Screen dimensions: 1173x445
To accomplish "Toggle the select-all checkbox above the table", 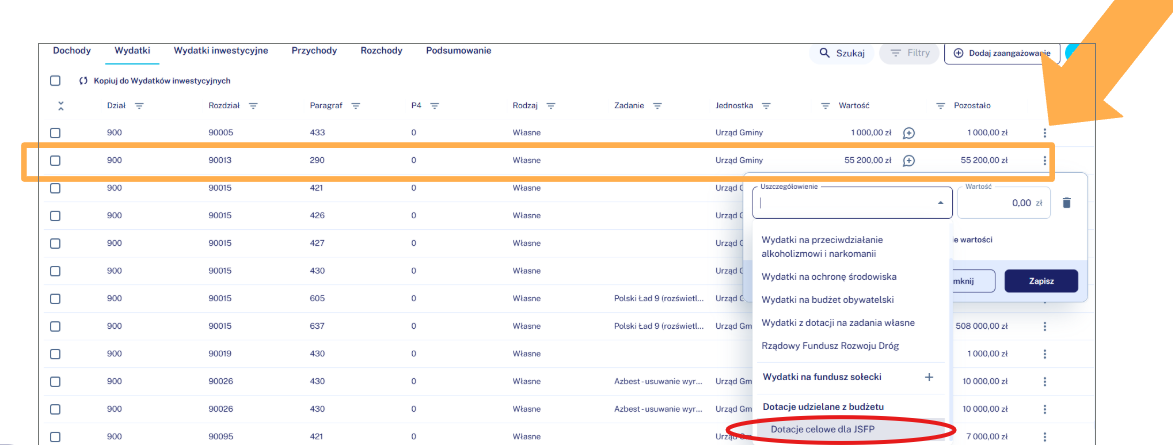I will click(x=56, y=81).
